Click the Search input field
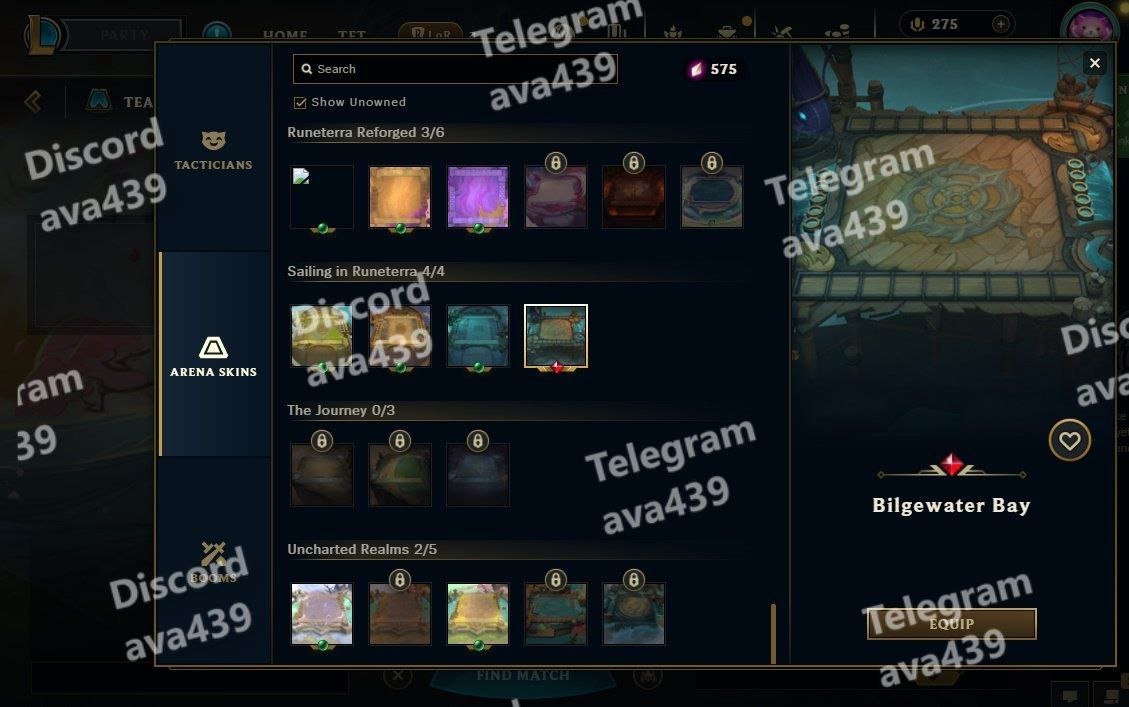Viewport: 1129px width, 707px height. (455, 69)
